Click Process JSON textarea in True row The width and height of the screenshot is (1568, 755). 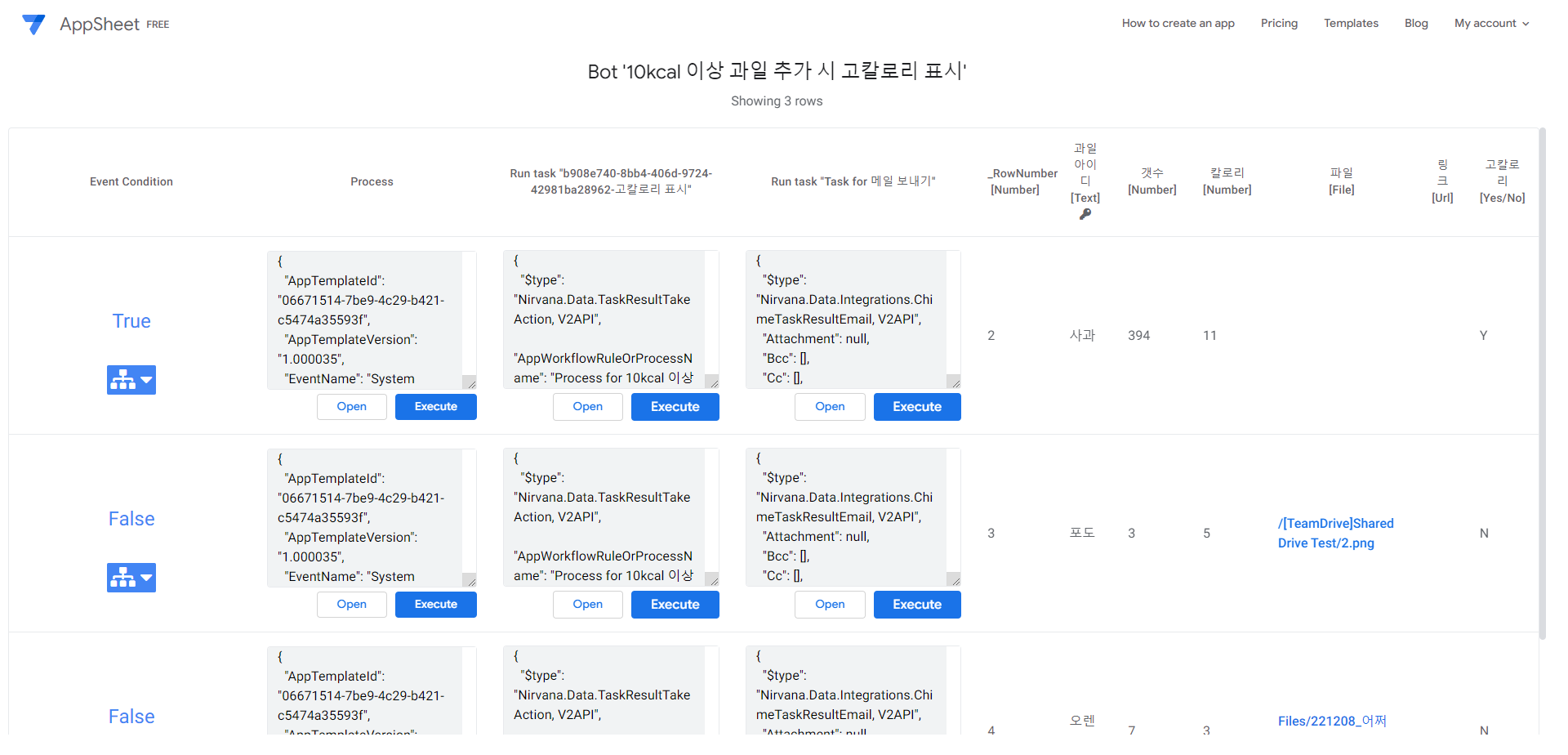click(372, 320)
